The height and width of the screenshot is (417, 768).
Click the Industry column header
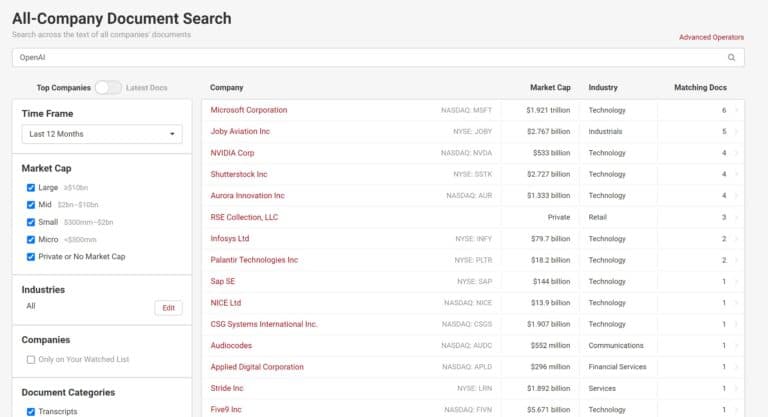click(x=603, y=88)
